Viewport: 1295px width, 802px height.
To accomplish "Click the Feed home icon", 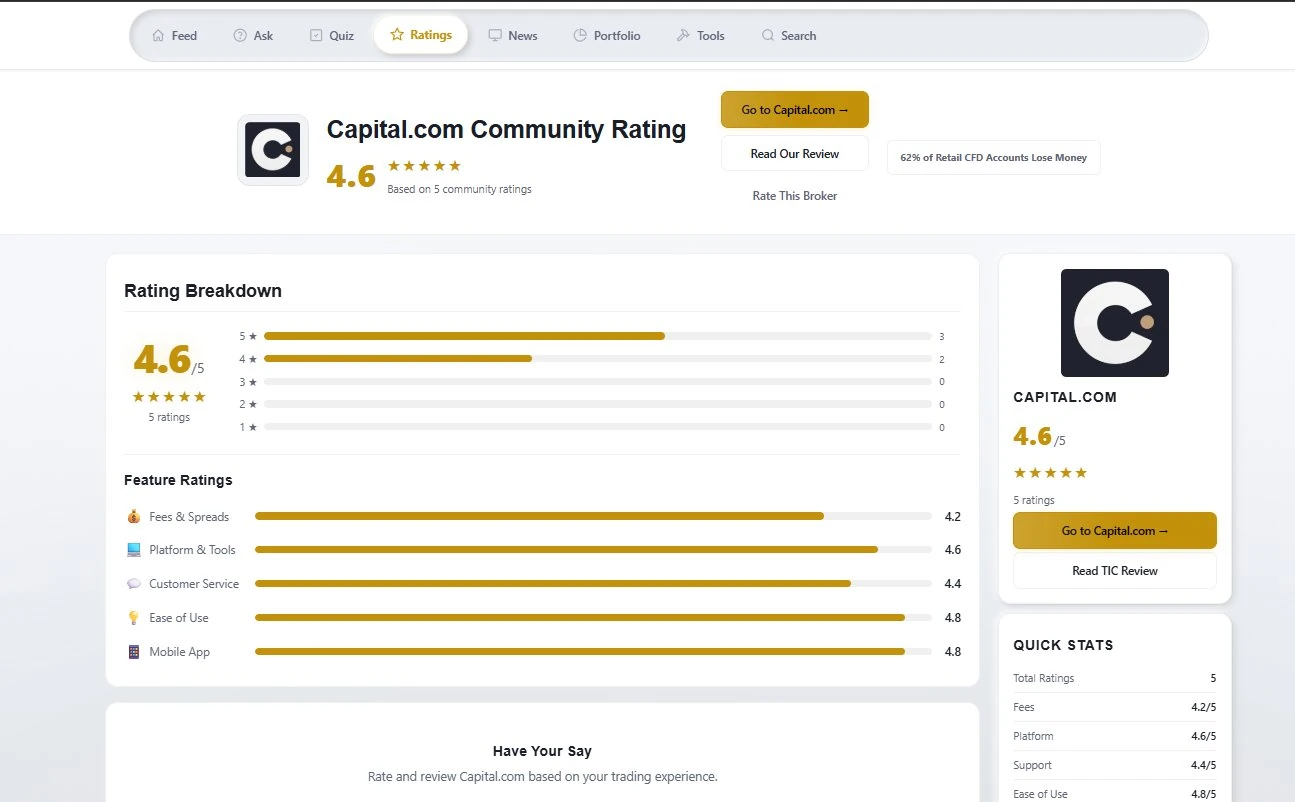I will coord(158,36).
